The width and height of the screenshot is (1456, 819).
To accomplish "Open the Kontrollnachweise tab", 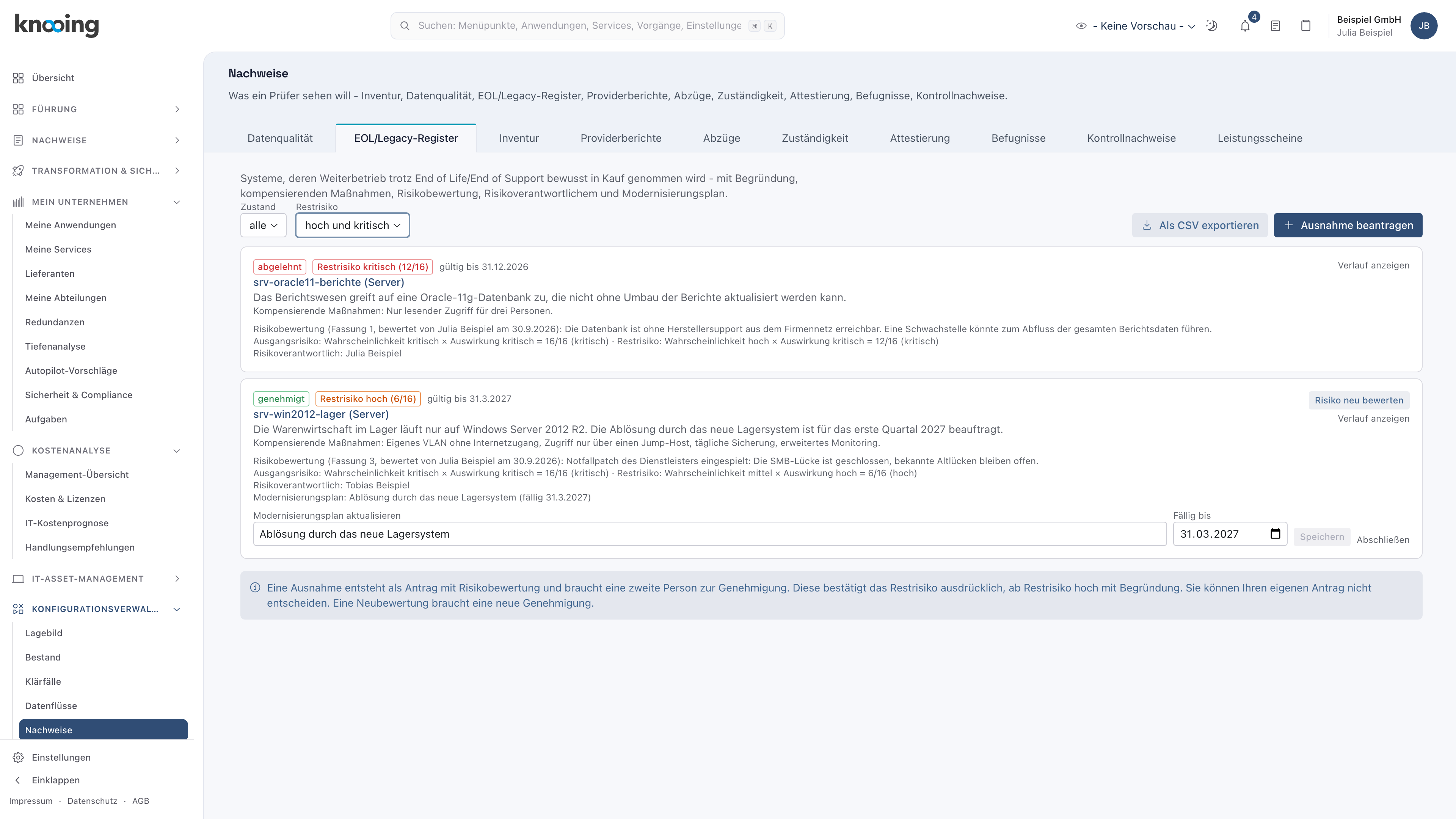I will pos(1131,138).
